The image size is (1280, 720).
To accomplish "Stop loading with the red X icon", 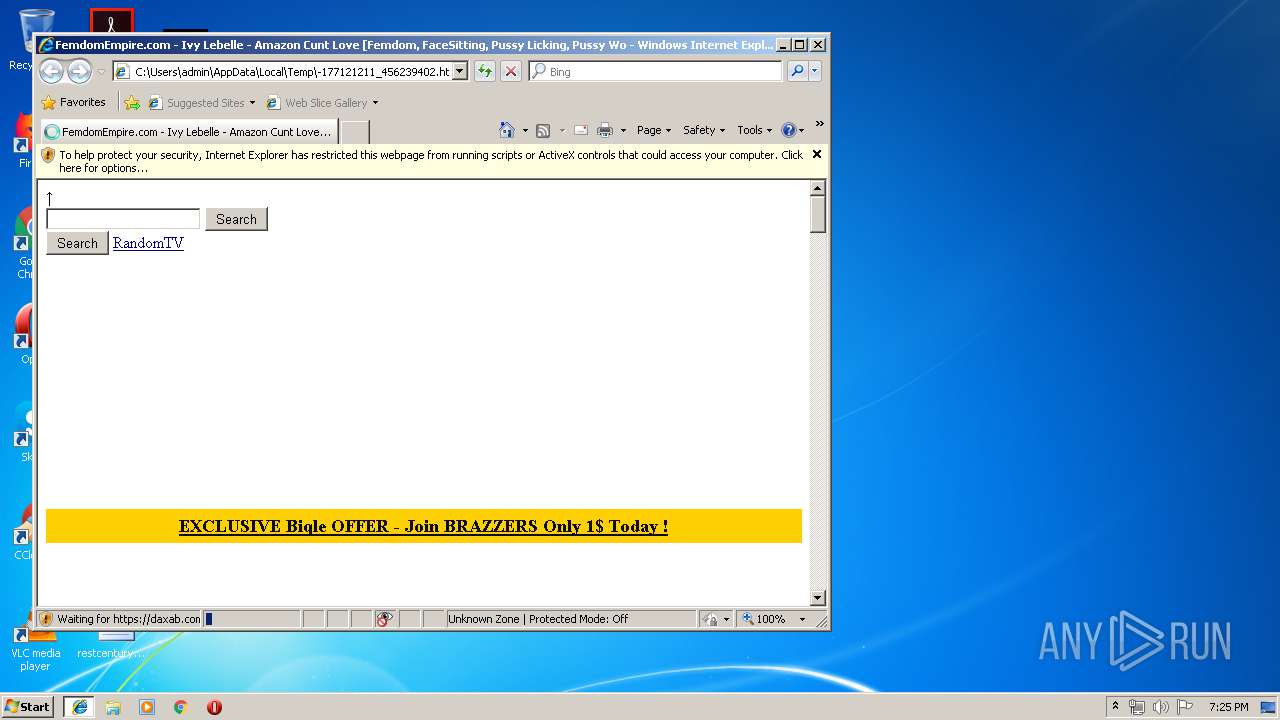I will tap(511, 71).
